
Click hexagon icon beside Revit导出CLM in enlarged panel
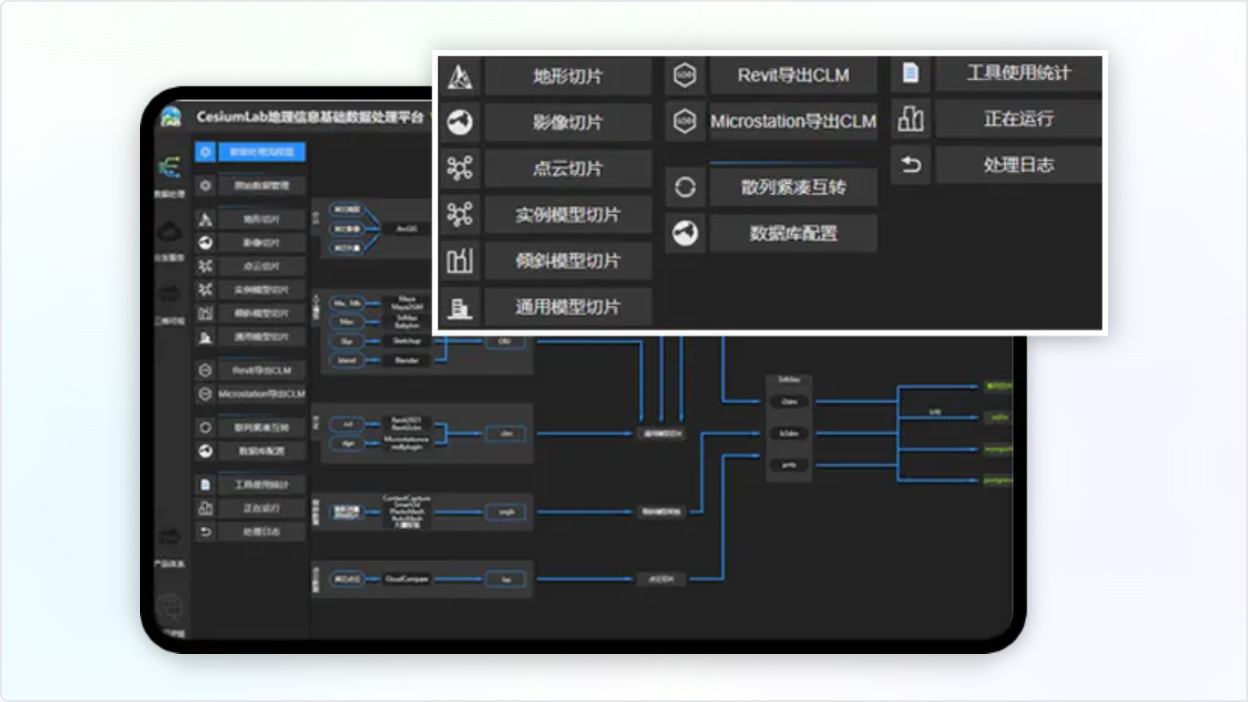(x=685, y=76)
